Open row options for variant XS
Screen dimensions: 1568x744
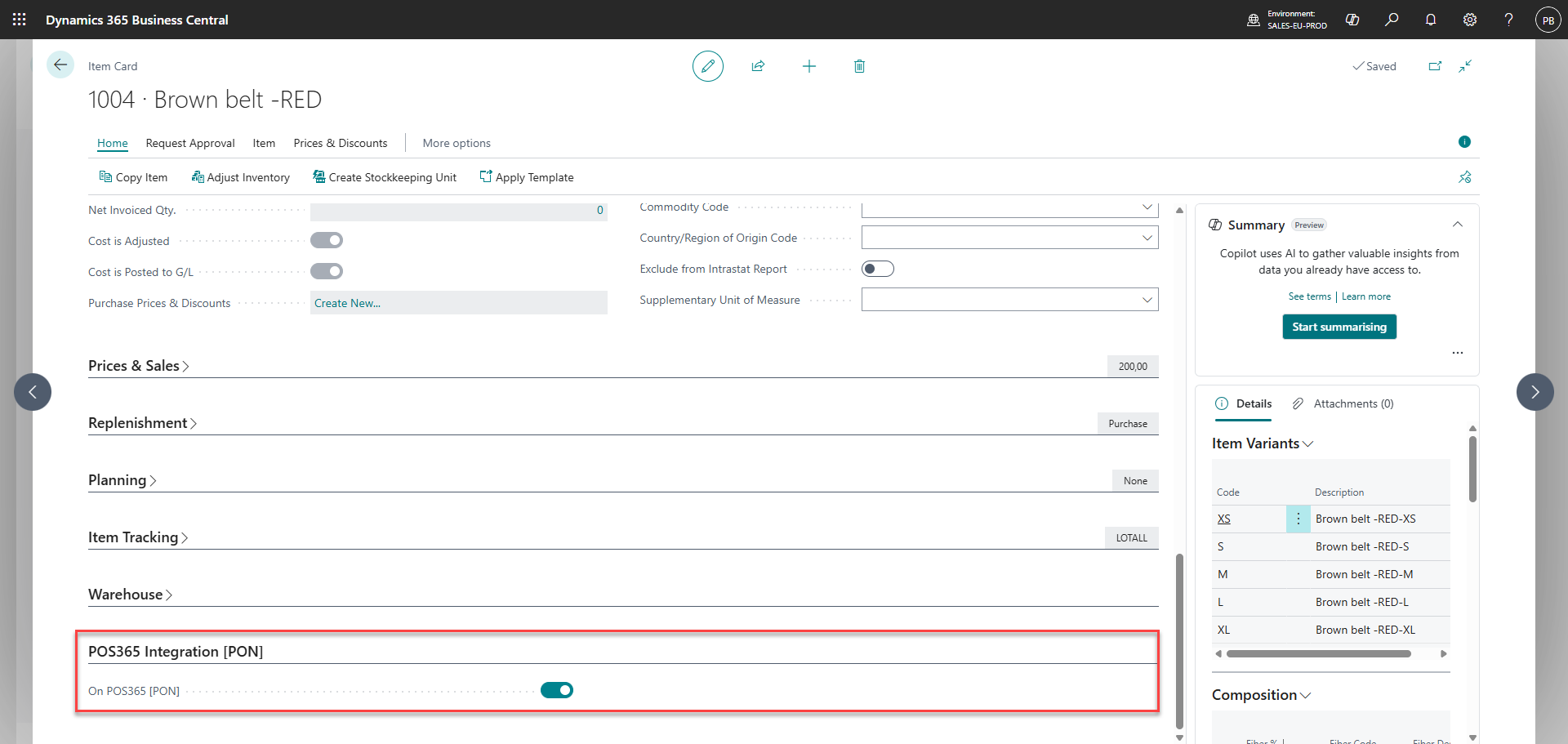point(1298,519)
